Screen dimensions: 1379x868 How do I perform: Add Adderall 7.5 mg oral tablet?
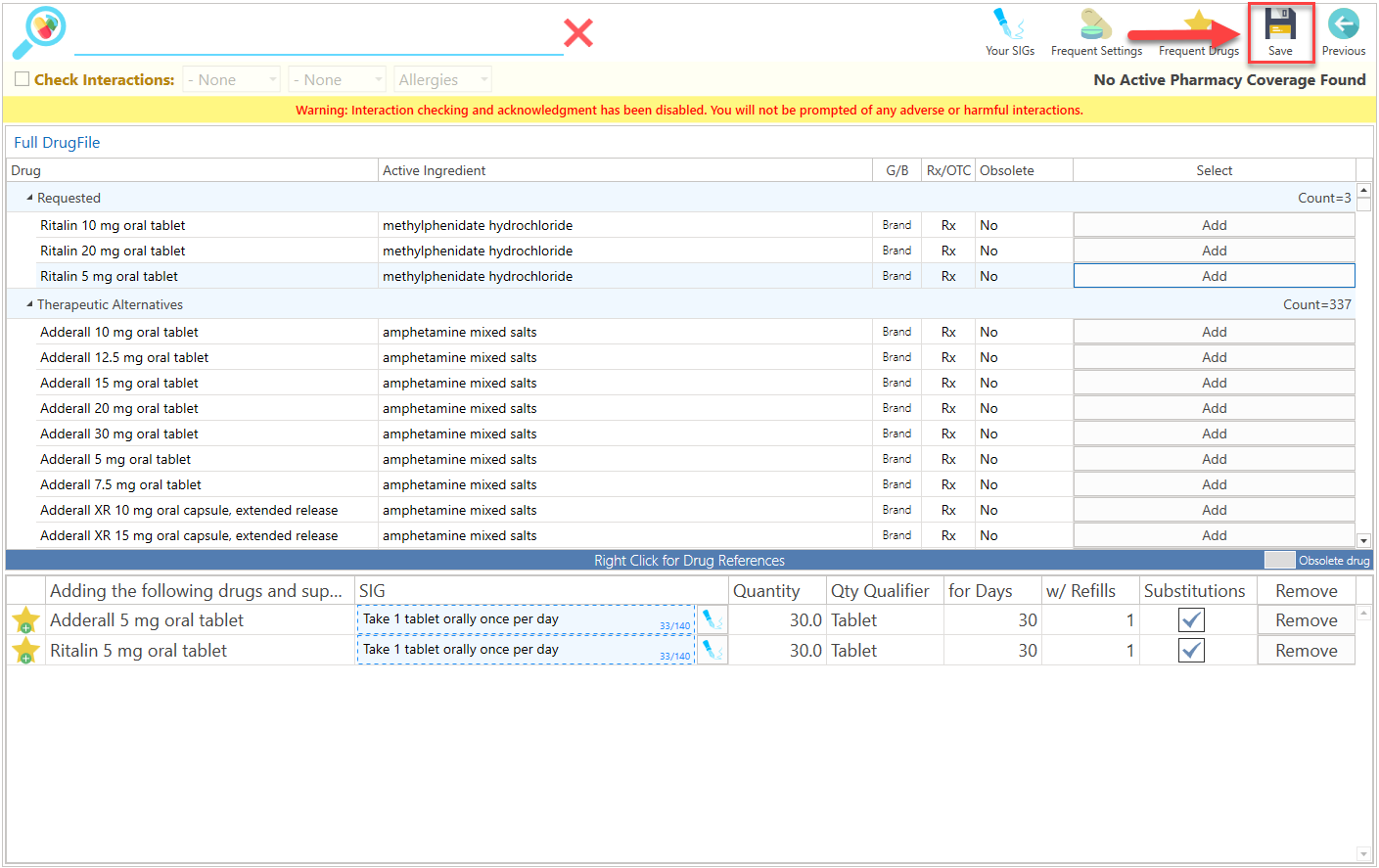1215,484
